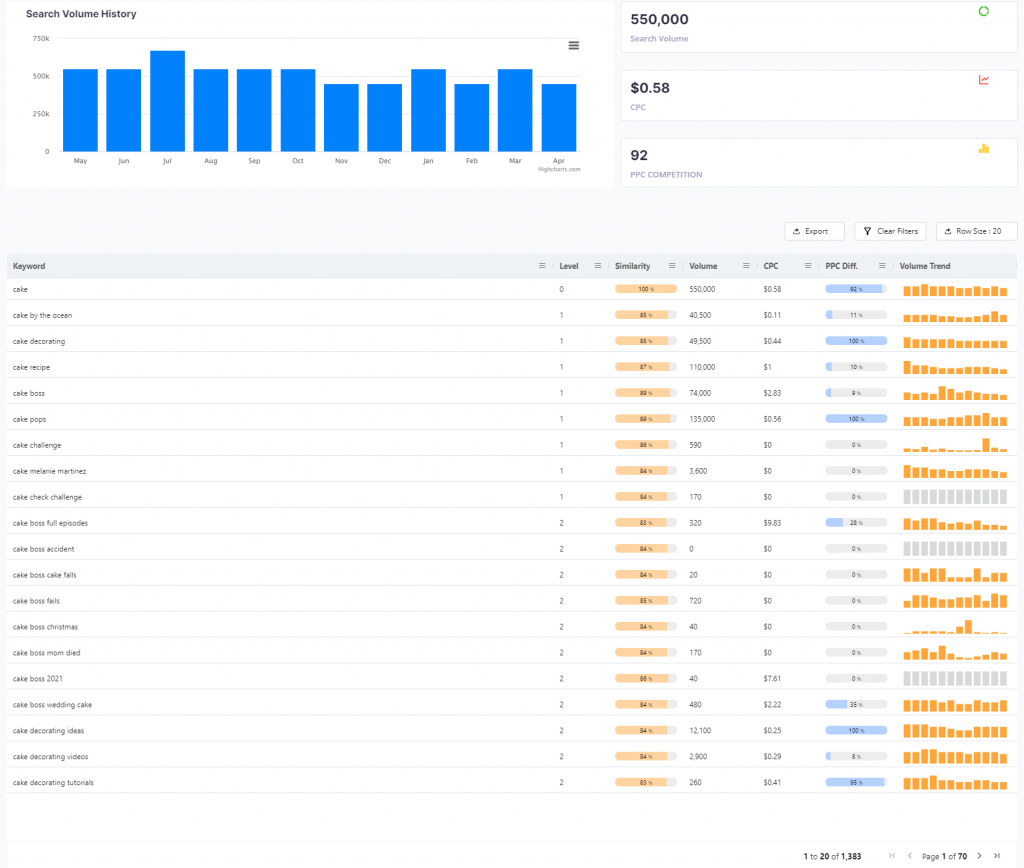
Task: Open the Keyword column filter menu icon
Action: coord(542,266)
